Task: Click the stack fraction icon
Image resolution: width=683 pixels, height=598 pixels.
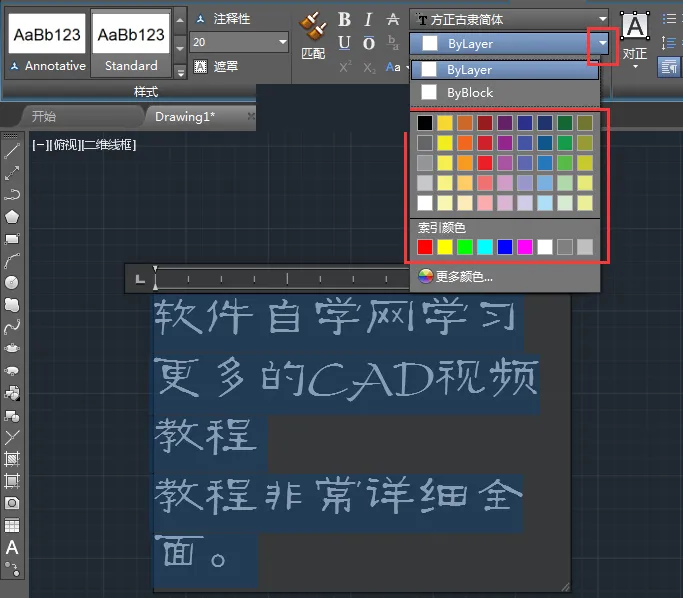Action: [x=393, y=43]
